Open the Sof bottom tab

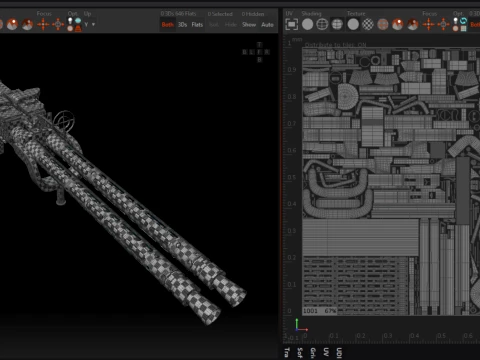point(300,352)
